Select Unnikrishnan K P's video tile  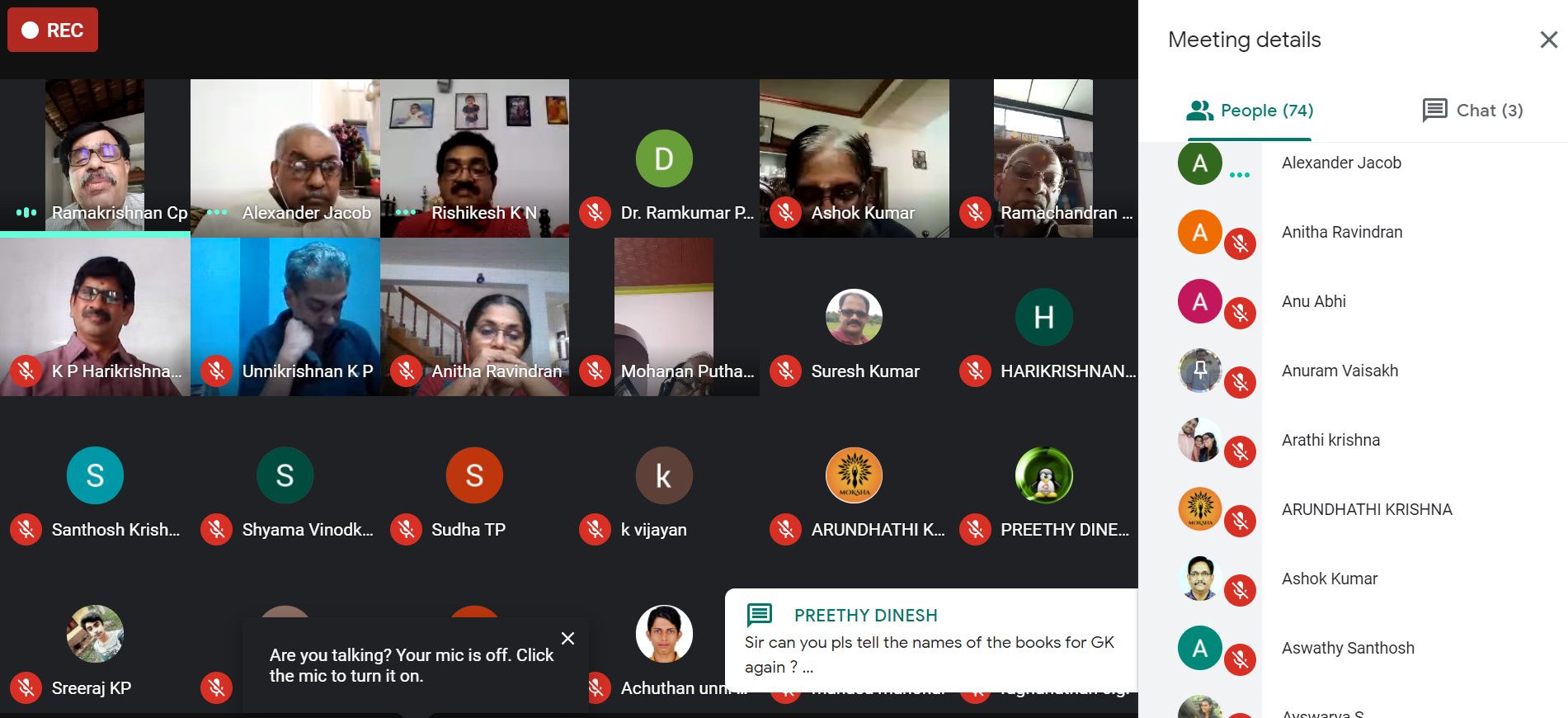point(285,317)
